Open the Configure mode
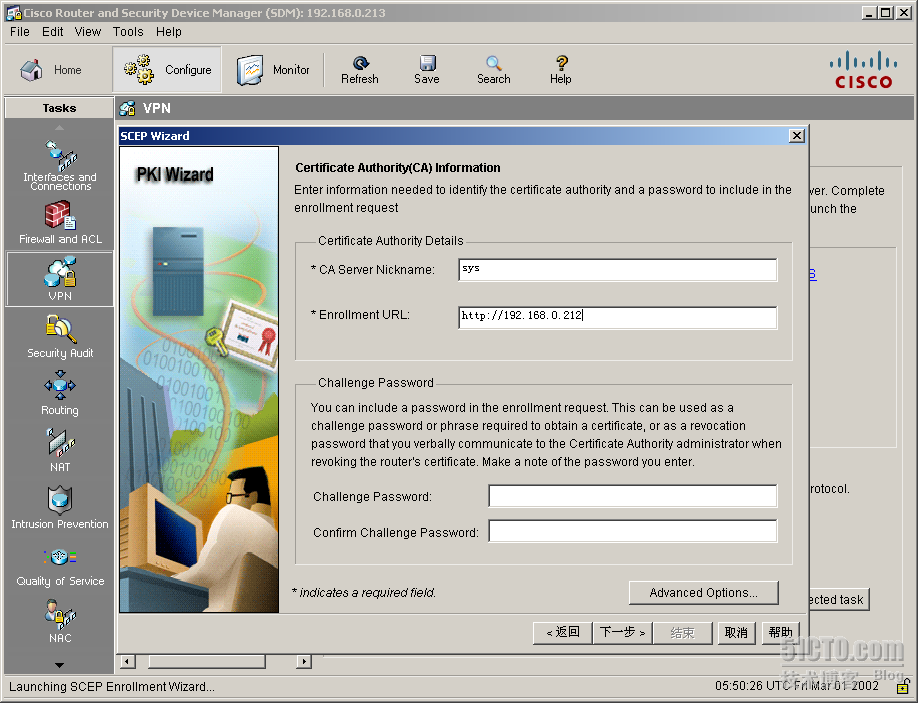This screenshot has height=703, width=918. point(167,70)
